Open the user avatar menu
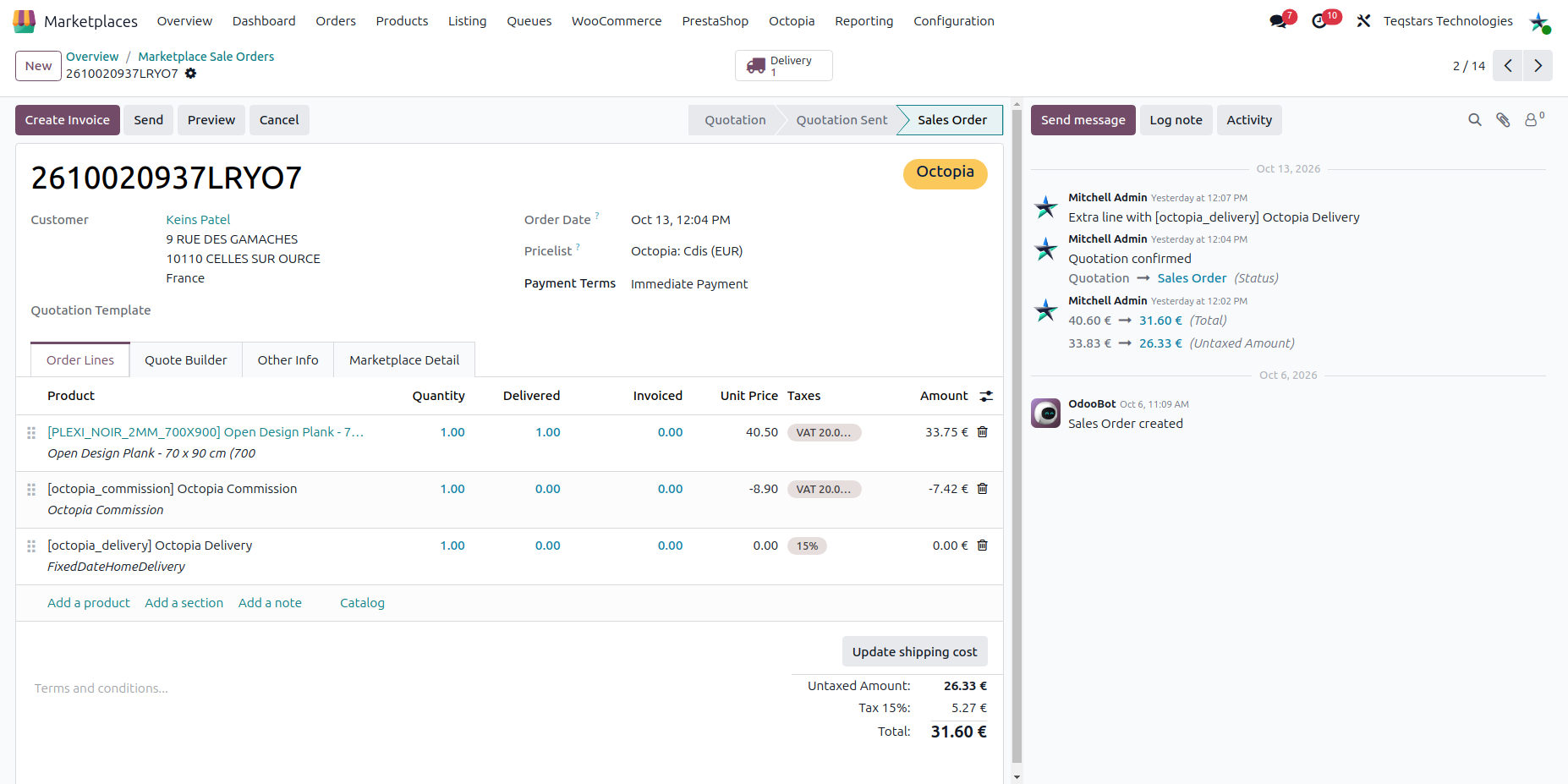 click(x=1539, y=21)
